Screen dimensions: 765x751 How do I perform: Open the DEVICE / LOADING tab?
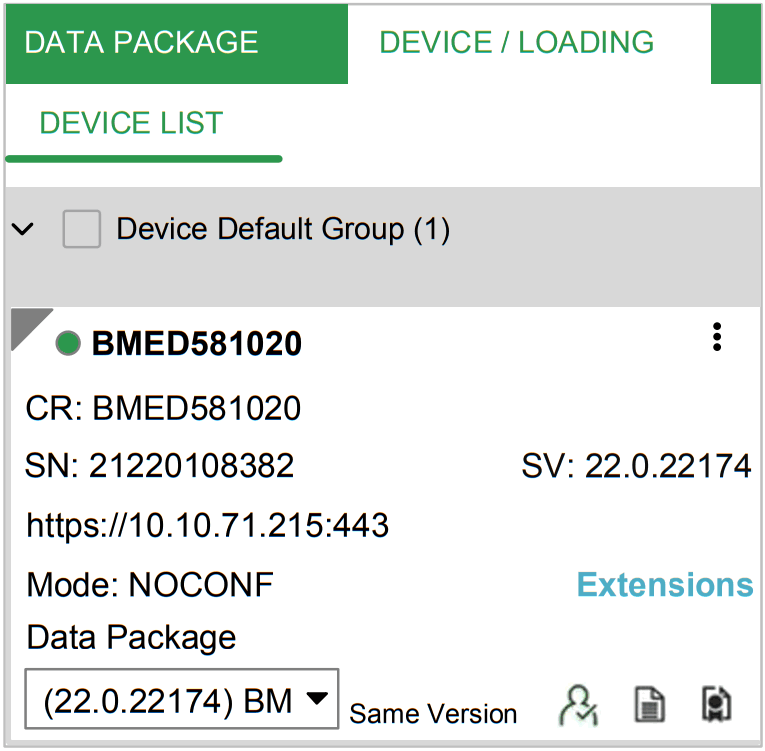click(x=529, y=43)
